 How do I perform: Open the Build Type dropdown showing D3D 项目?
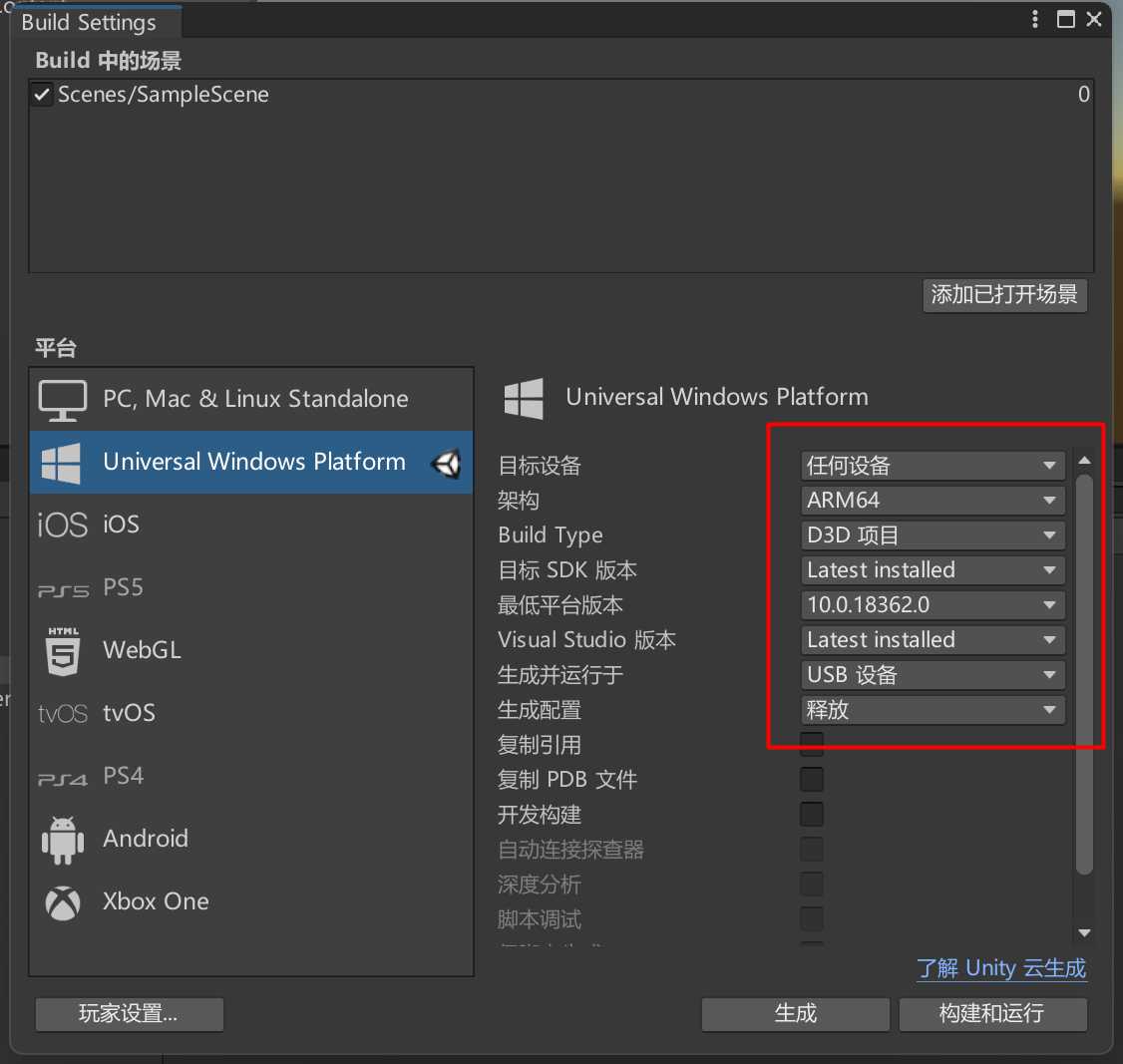(x=933, y=535)
